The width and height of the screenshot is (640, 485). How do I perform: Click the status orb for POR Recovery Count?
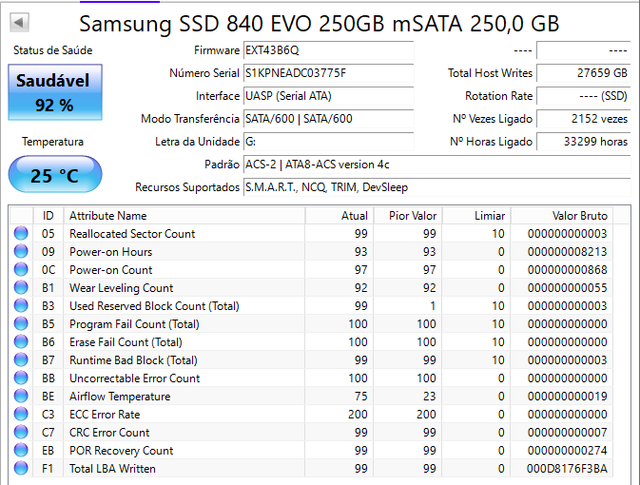pyautogui.click(x=21, y=450)
